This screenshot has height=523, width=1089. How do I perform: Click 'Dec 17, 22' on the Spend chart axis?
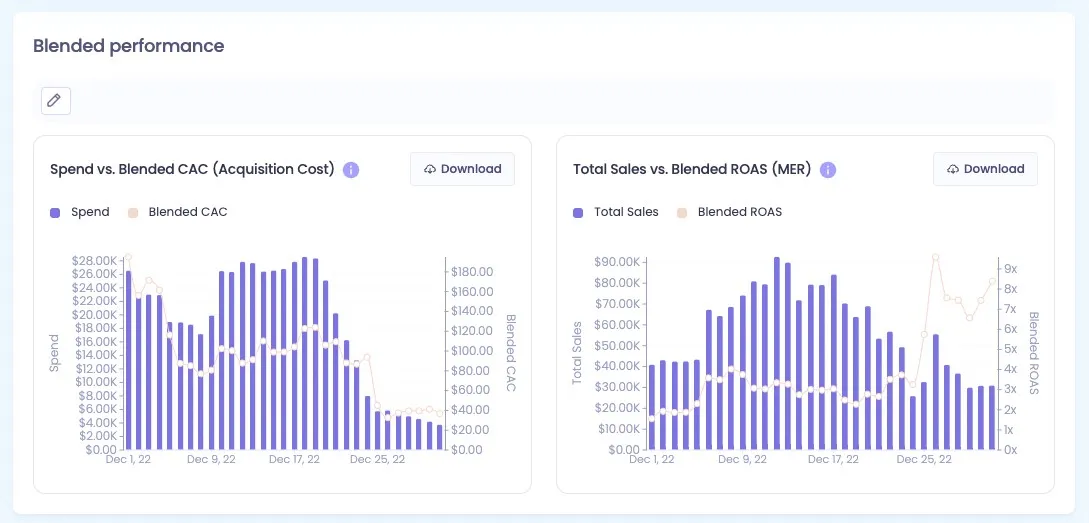294,460
